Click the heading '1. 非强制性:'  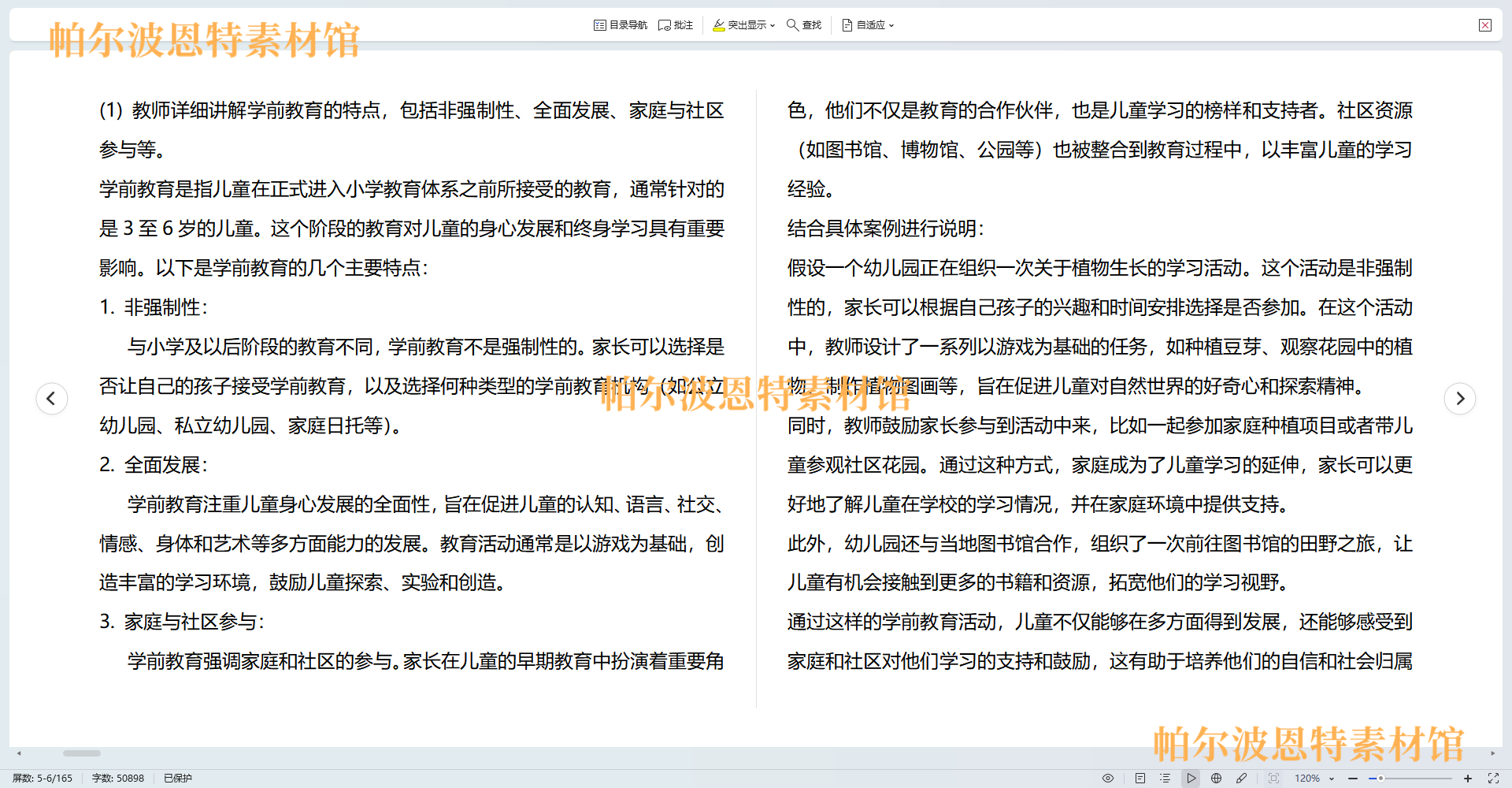[154, 307]
